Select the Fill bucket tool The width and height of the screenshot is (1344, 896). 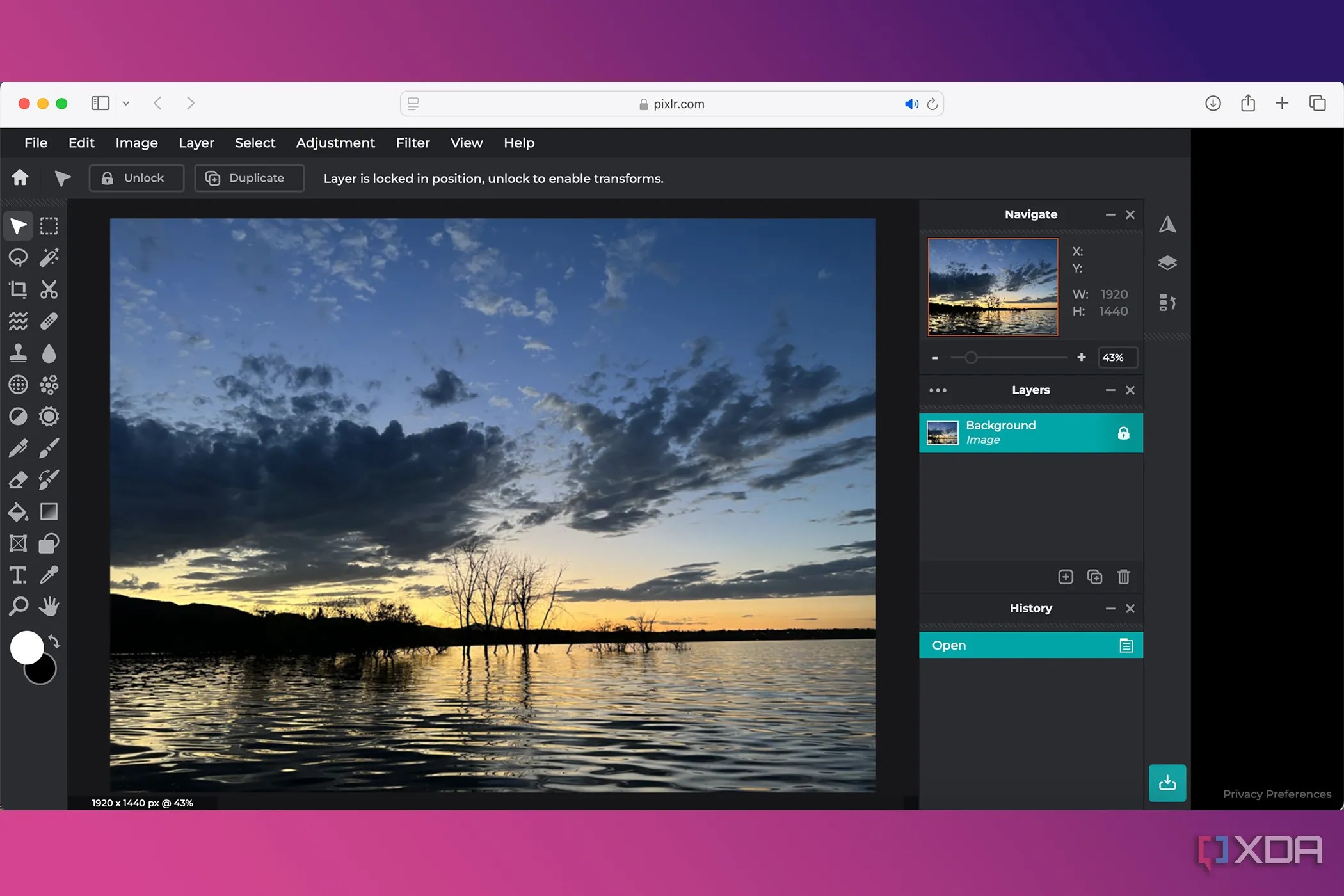pos(18,512)
